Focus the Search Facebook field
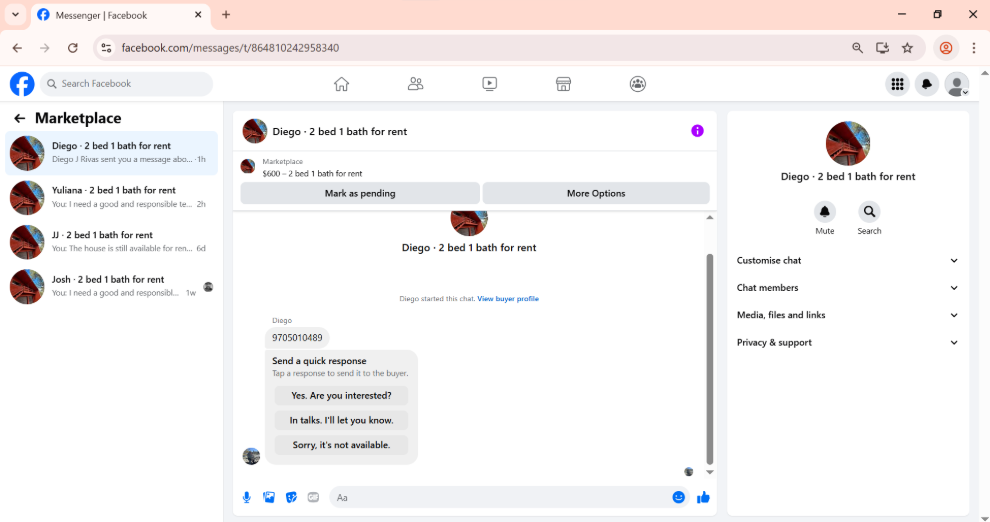990x522 pixels. tap(127, 84)
